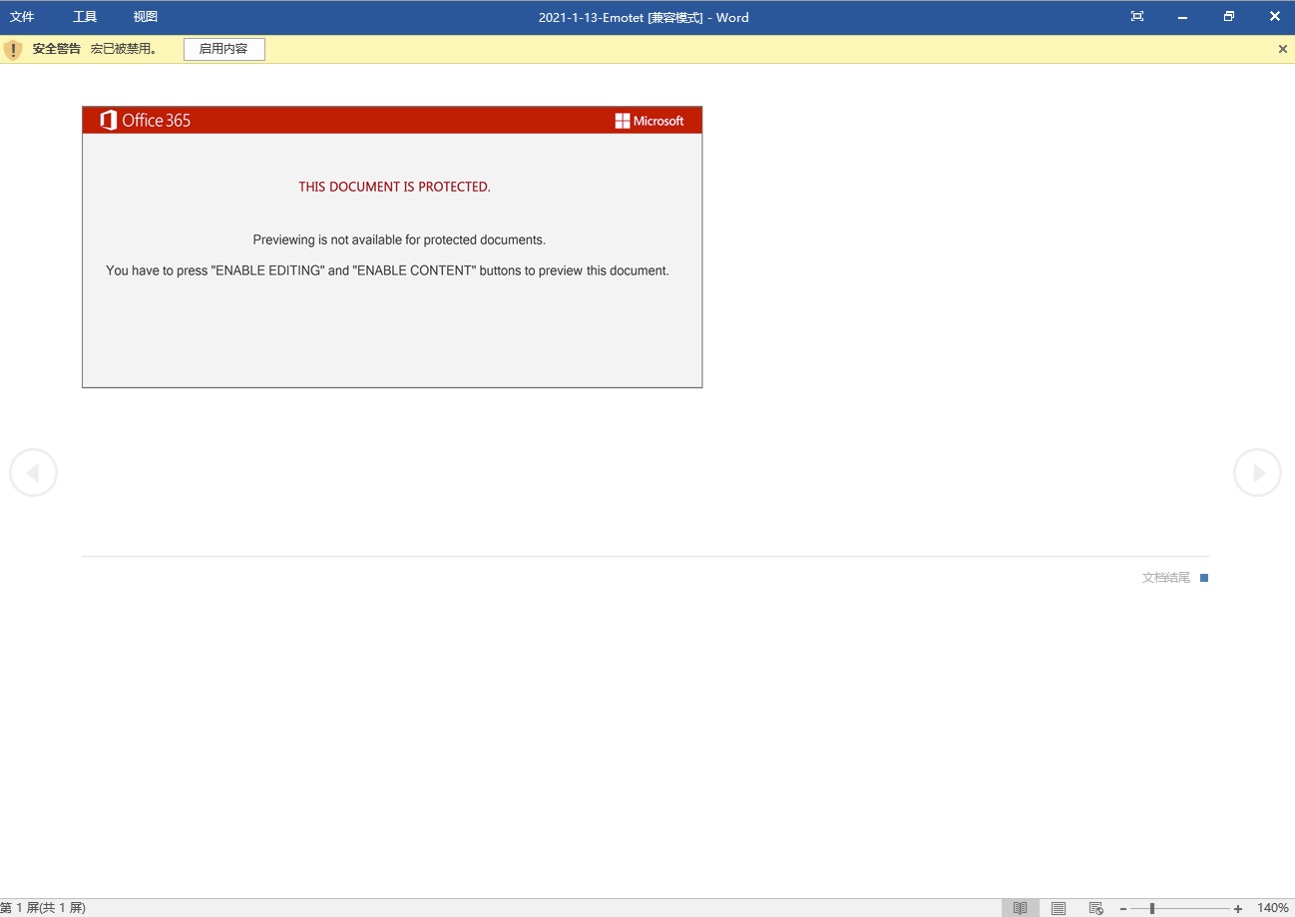The width and height of the screenshot is (1295, 917).
Task: Go to next page with right arrow
Action: pyautogui.click(x=1257, y=473)
